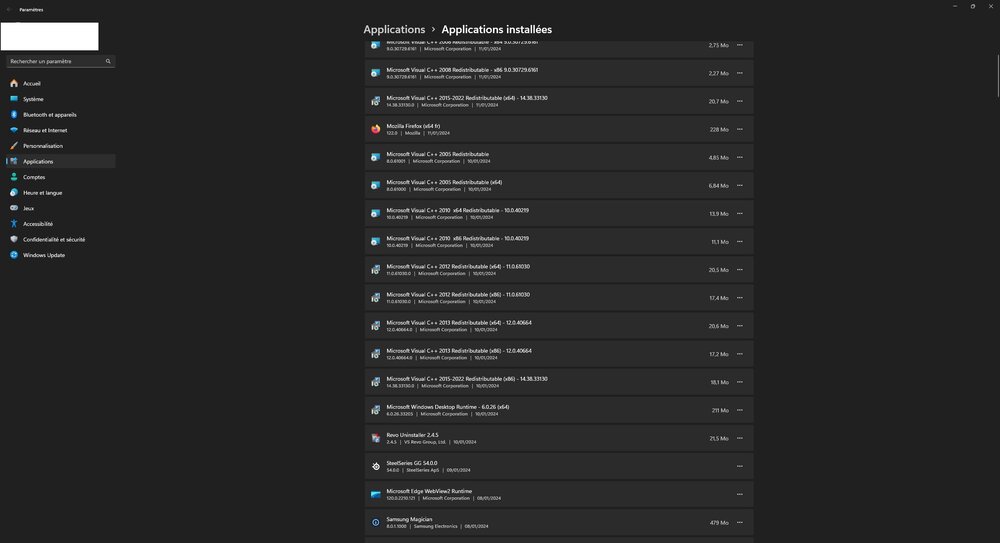The width and height of the screenshot is (1000, 543).
Task: Click the SteelSeries GG app icon
Action: (376, 466)
